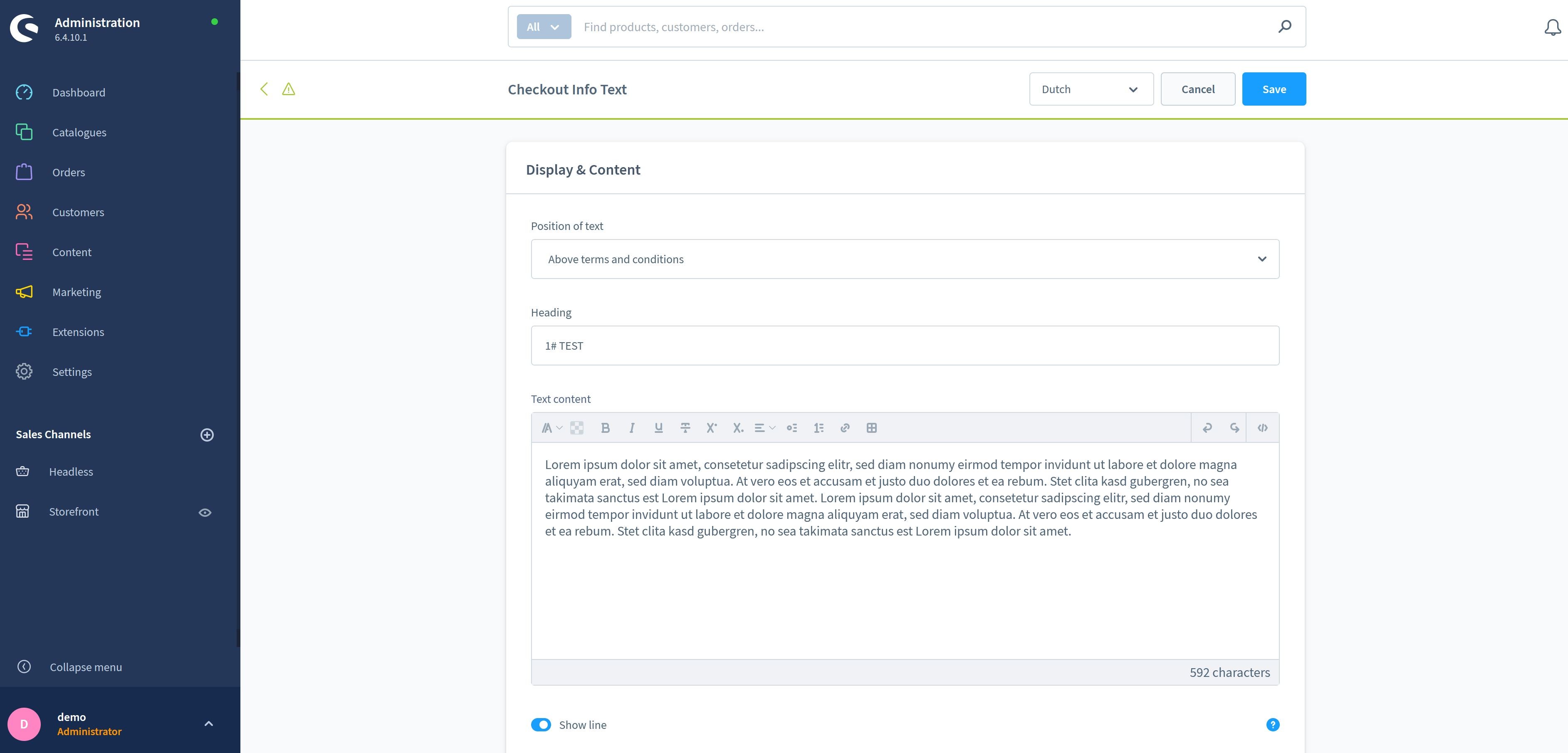Image resolution: width=1568 pixels, height=753 pixels.
Task: Insert an unordered bullet list
Action: click(x=792, y=428)
